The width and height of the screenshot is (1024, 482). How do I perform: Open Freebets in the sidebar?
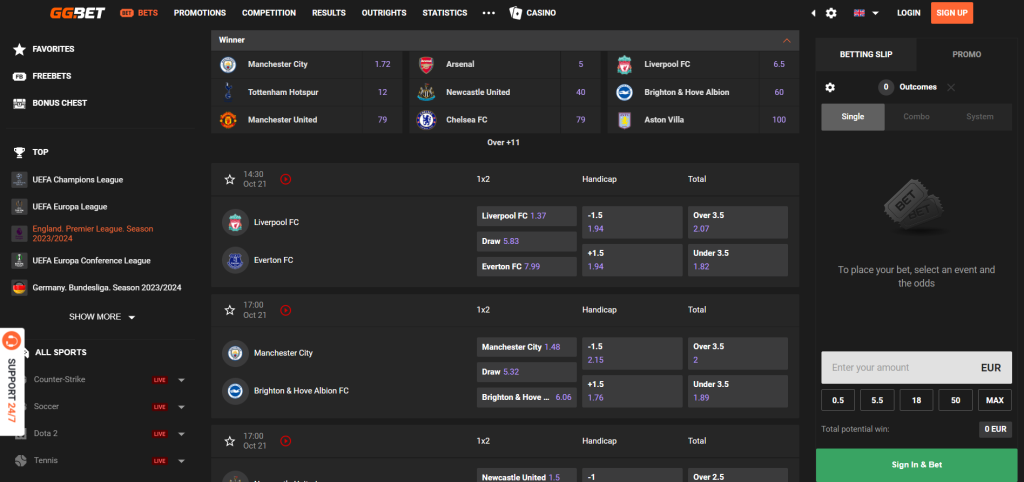point(42,76)
